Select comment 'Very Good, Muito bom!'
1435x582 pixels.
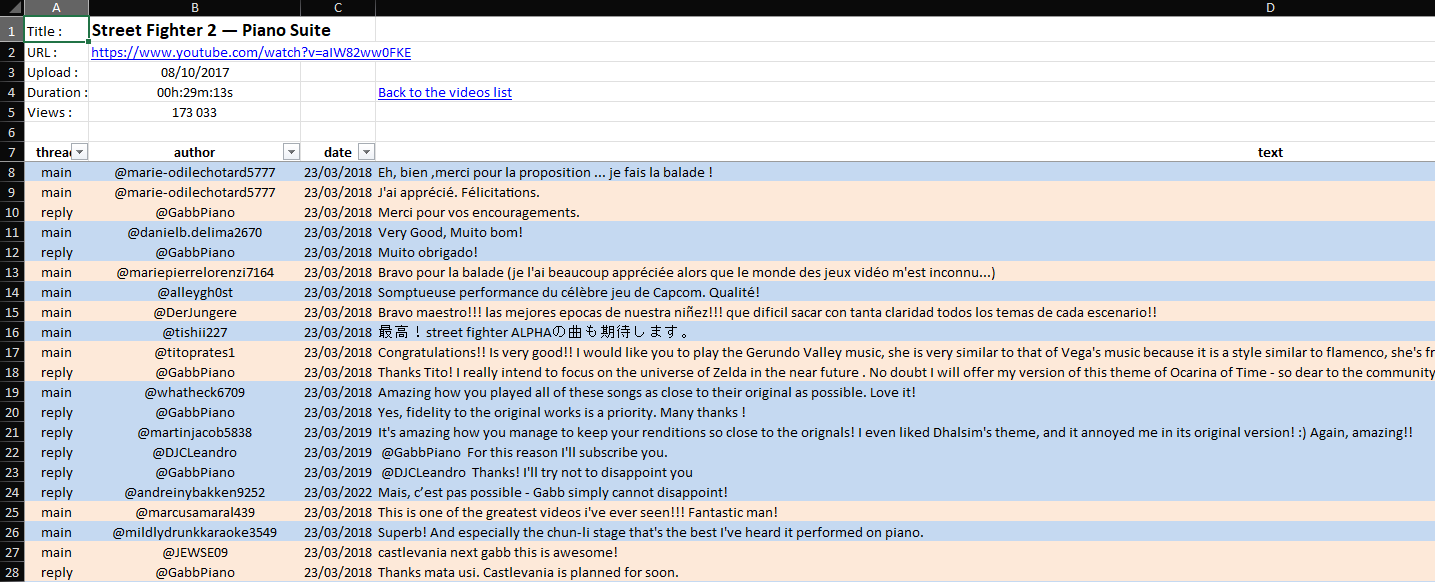click(x=905, y=232)
